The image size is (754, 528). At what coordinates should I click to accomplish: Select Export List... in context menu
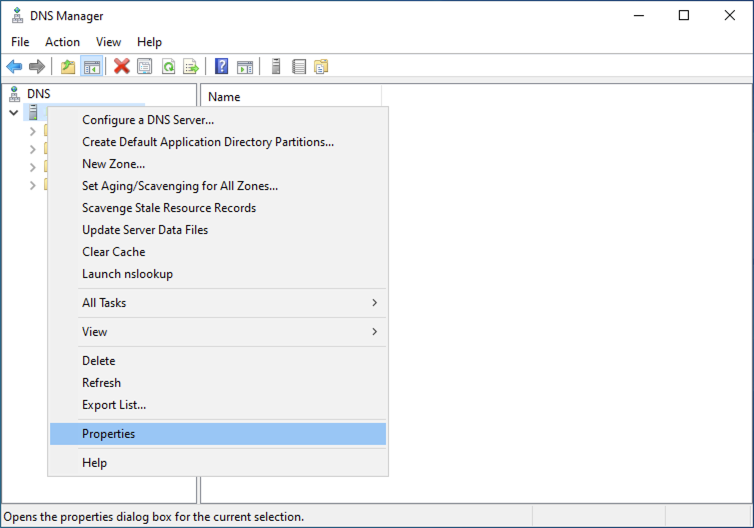click(218, 405)
